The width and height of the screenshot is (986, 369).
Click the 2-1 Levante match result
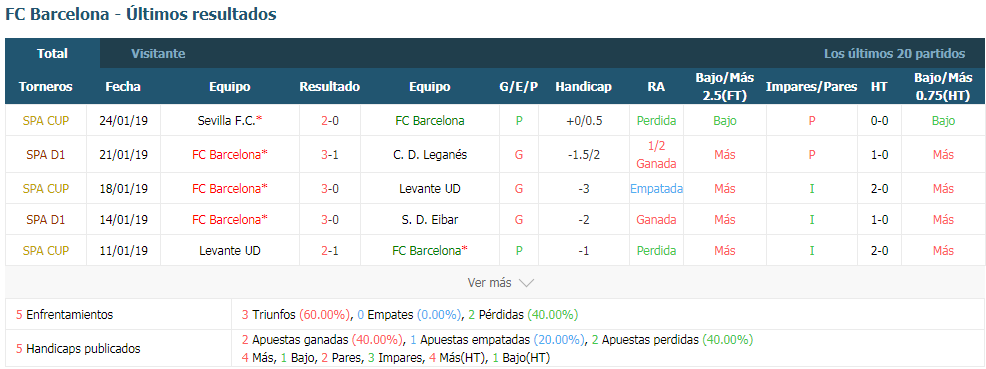tap(330, 250)
